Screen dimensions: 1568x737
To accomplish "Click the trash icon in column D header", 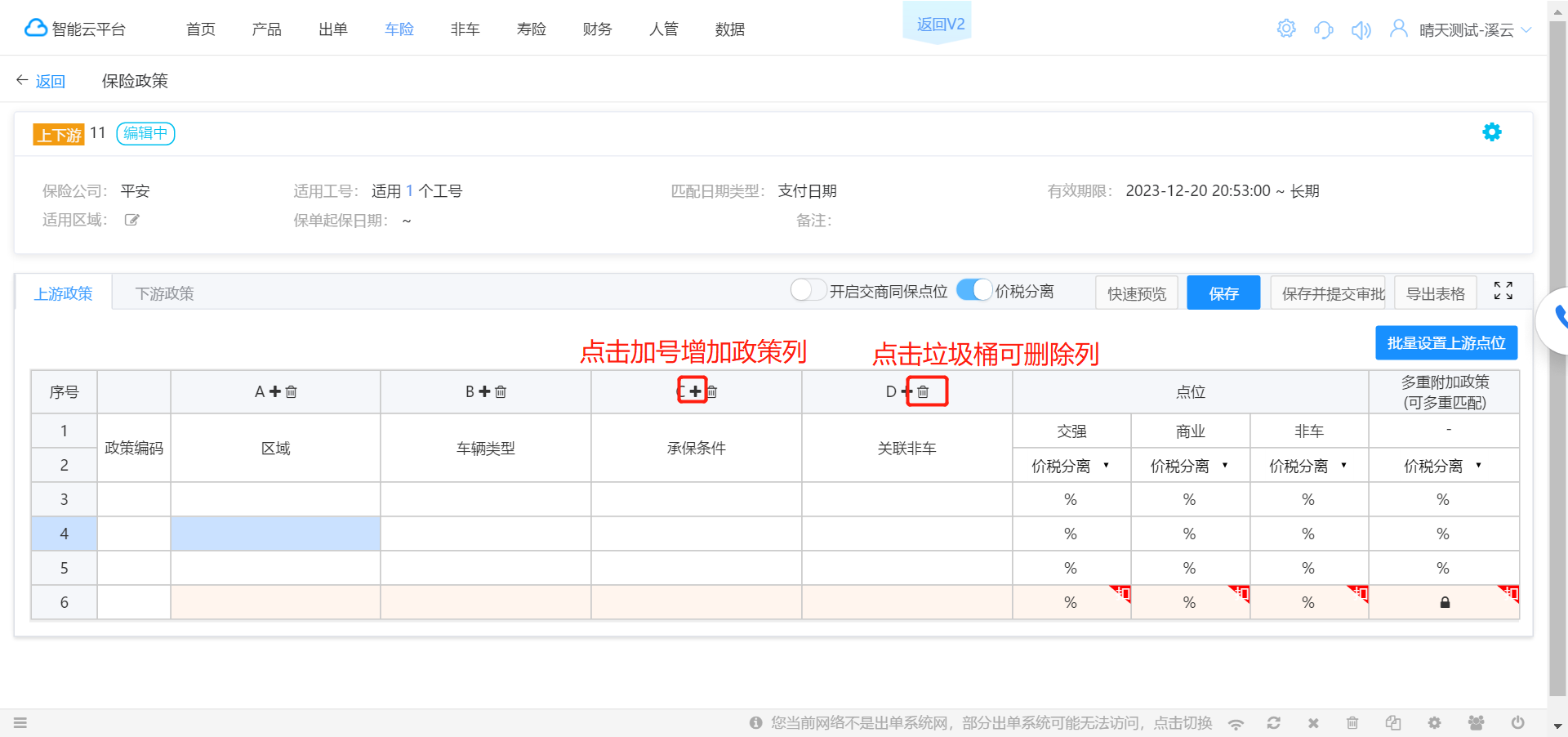I will tap(923, 392).
